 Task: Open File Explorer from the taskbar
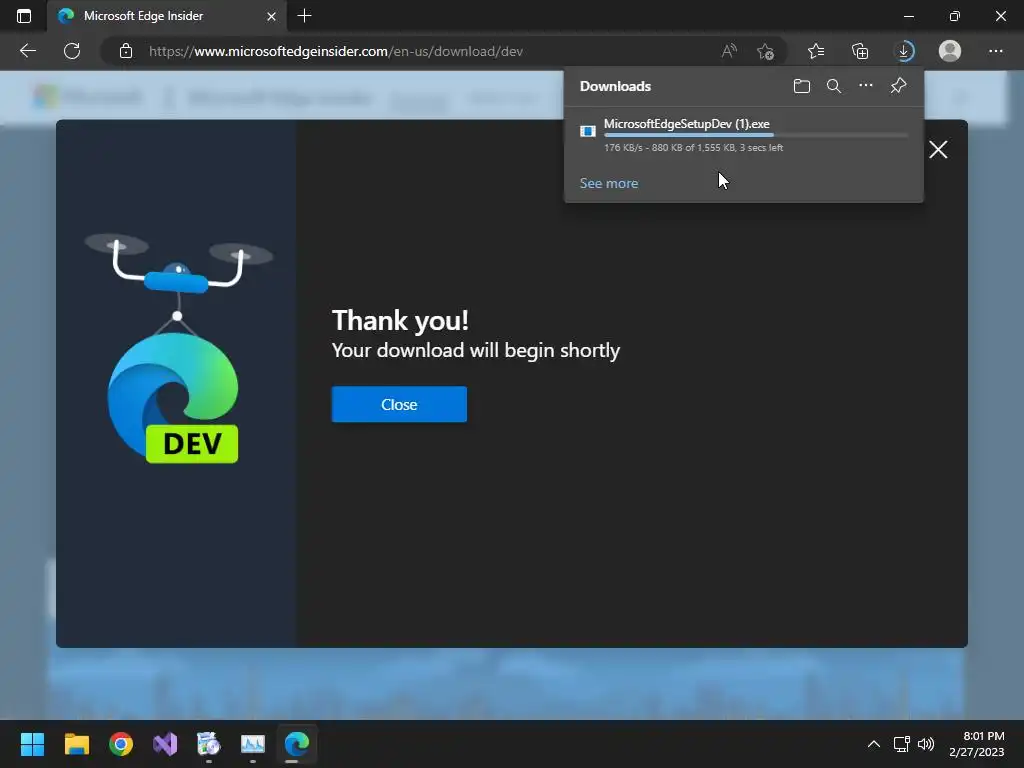76,744
